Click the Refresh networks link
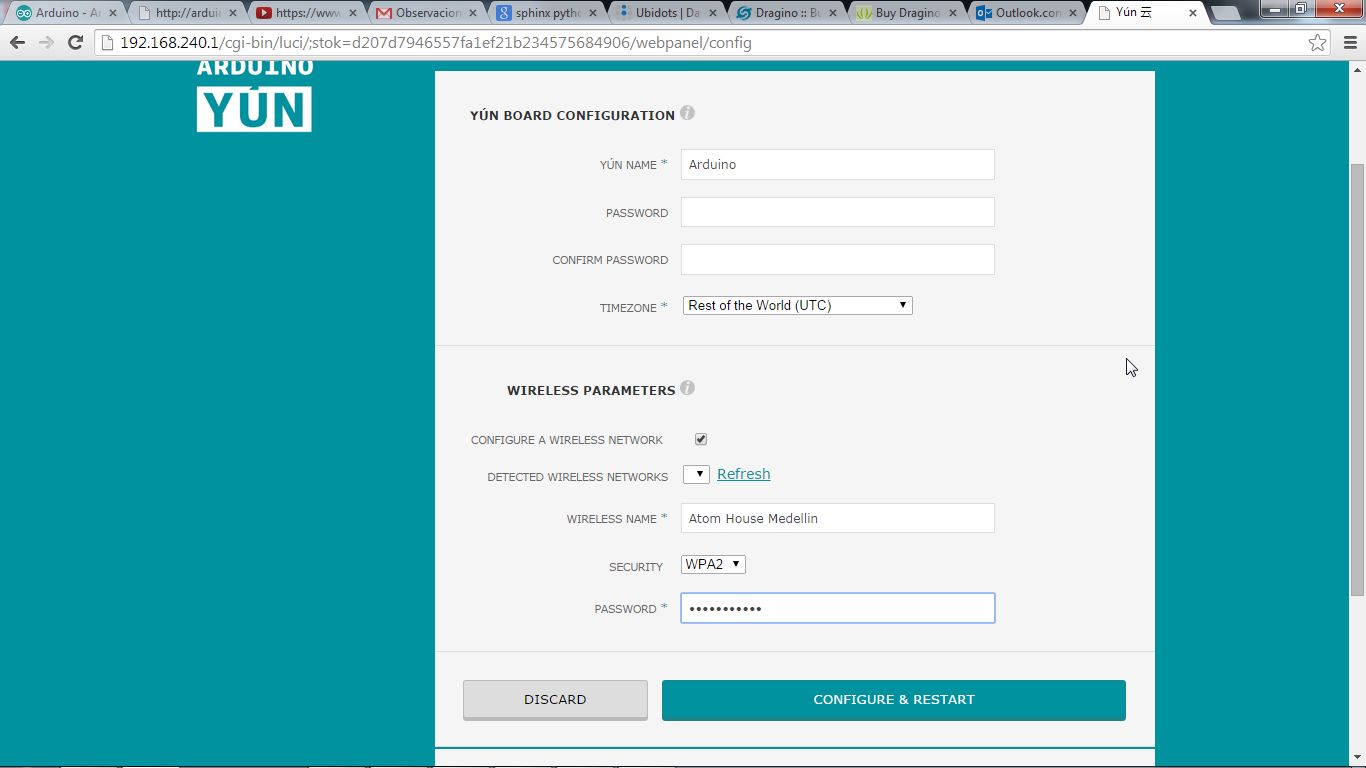This screenshot has height=768, width=1366. click(x=743, y=474)
